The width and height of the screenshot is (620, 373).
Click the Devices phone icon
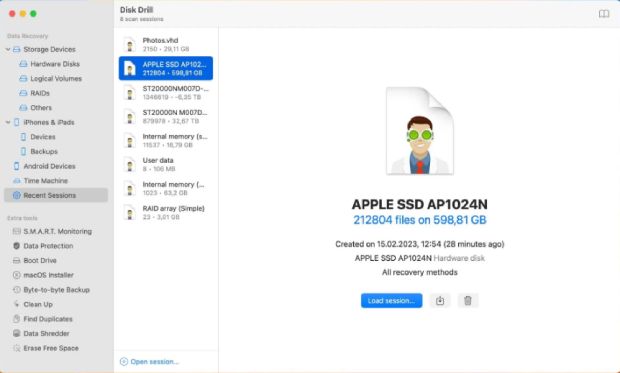coord(23,137)
